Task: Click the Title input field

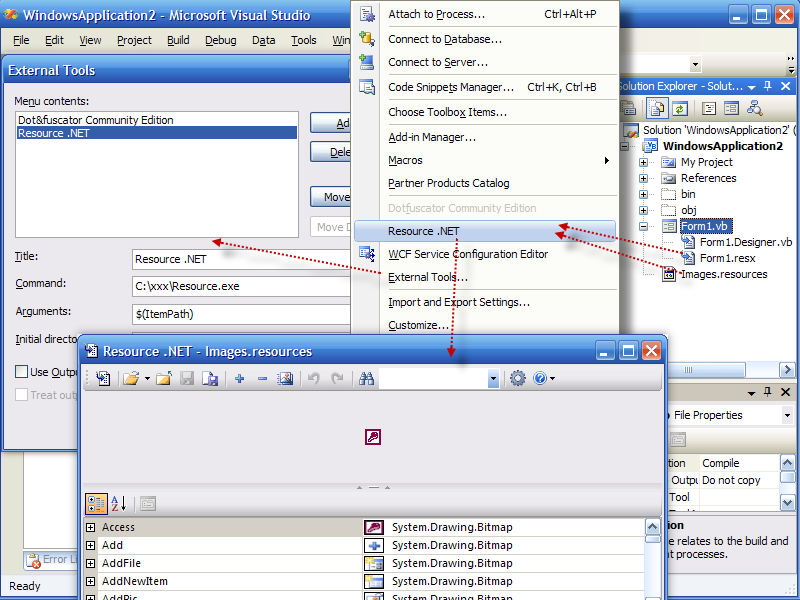Action: tap(242, 259)
